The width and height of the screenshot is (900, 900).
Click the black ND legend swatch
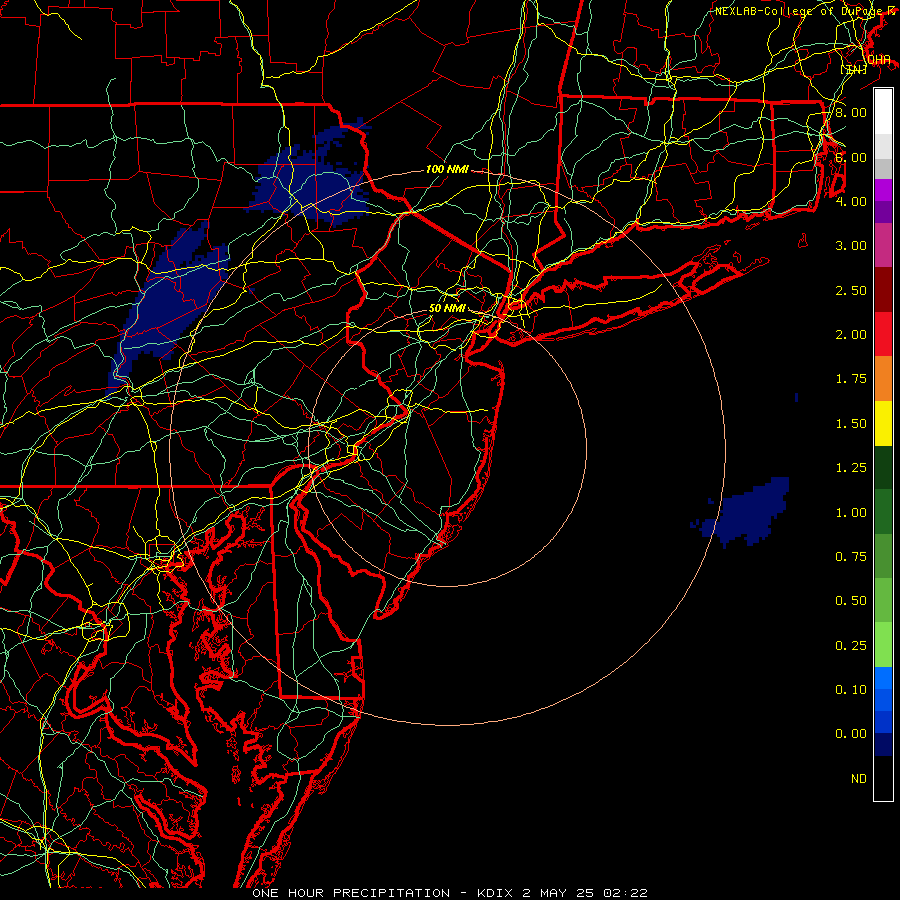point(883,778)
